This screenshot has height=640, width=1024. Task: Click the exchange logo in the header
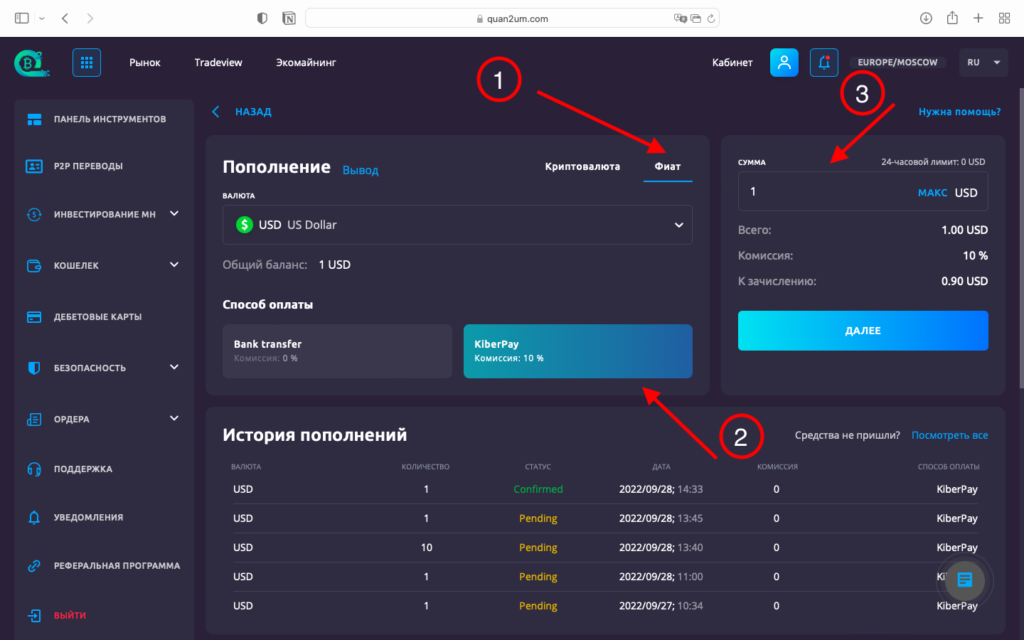click(27, 63)
